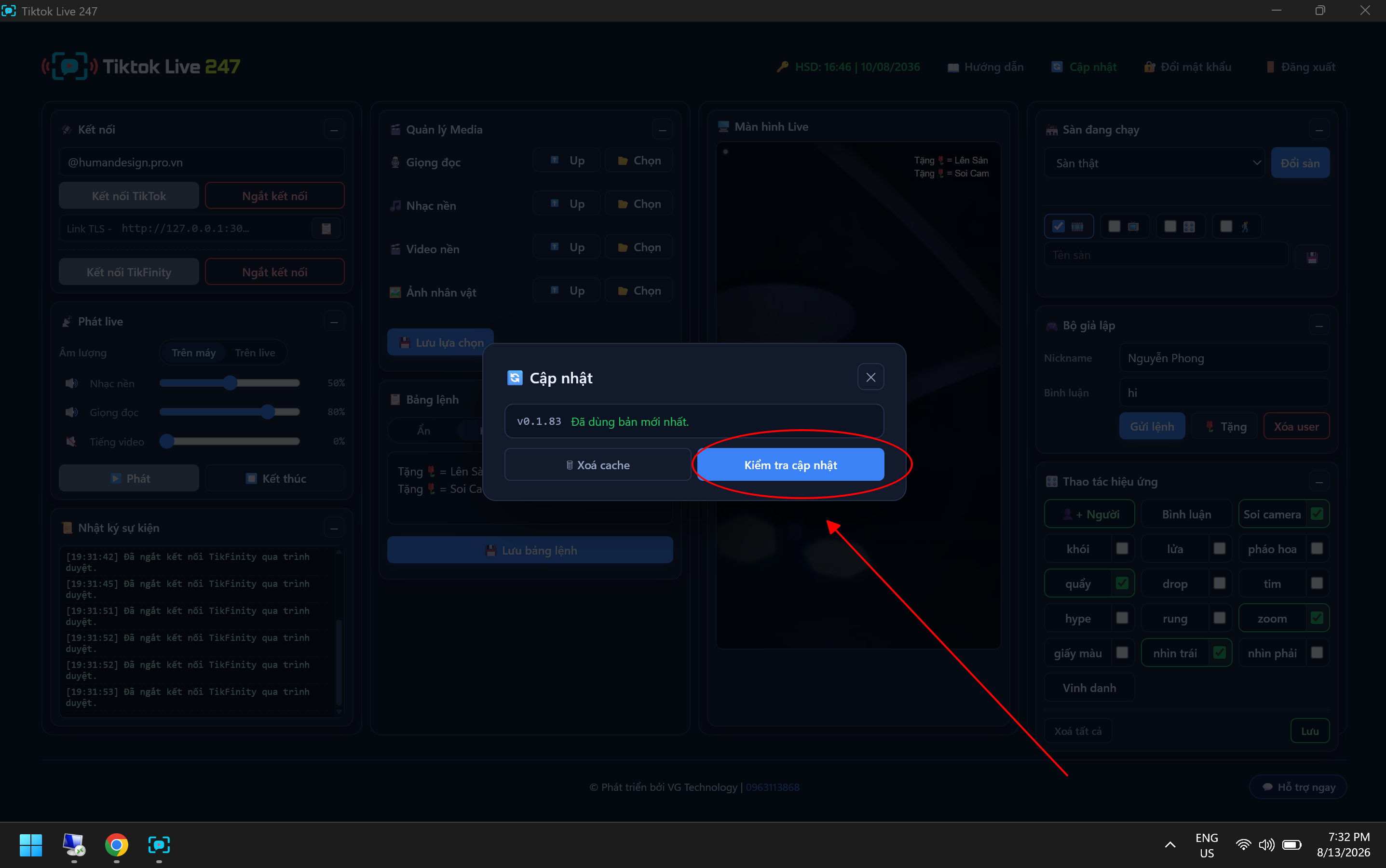
Task: Switch volume tab to Trên live
Action: tap(255, 353)
